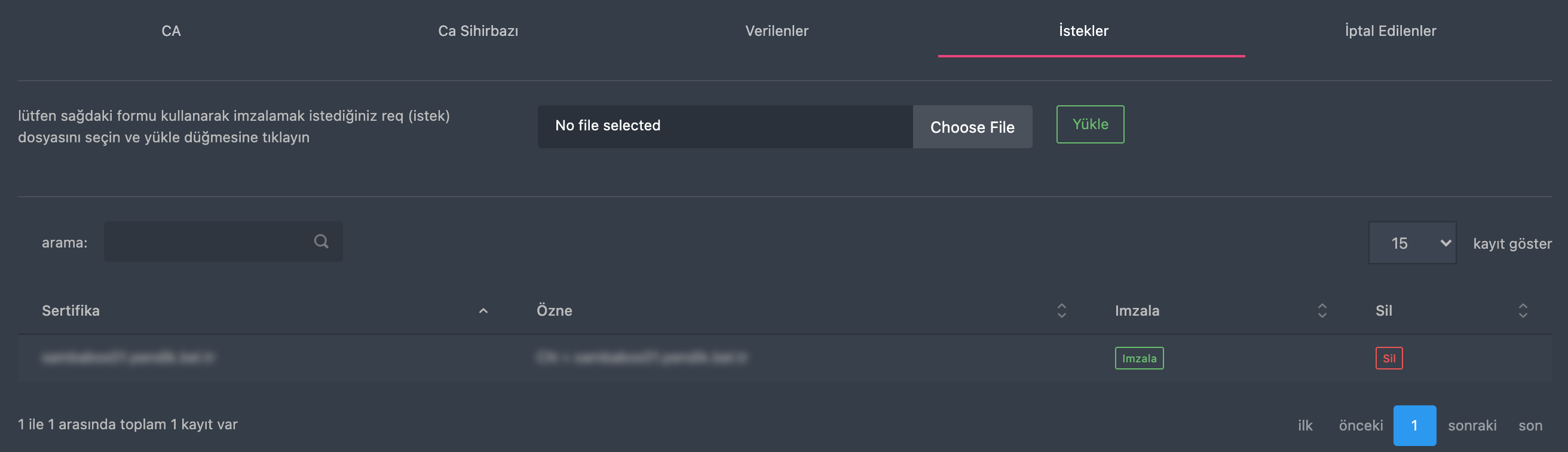Viewport: 1568px width, 452px height.
Task: Open the 15 records per page dropdown
Action: (x=1412, y=243)
